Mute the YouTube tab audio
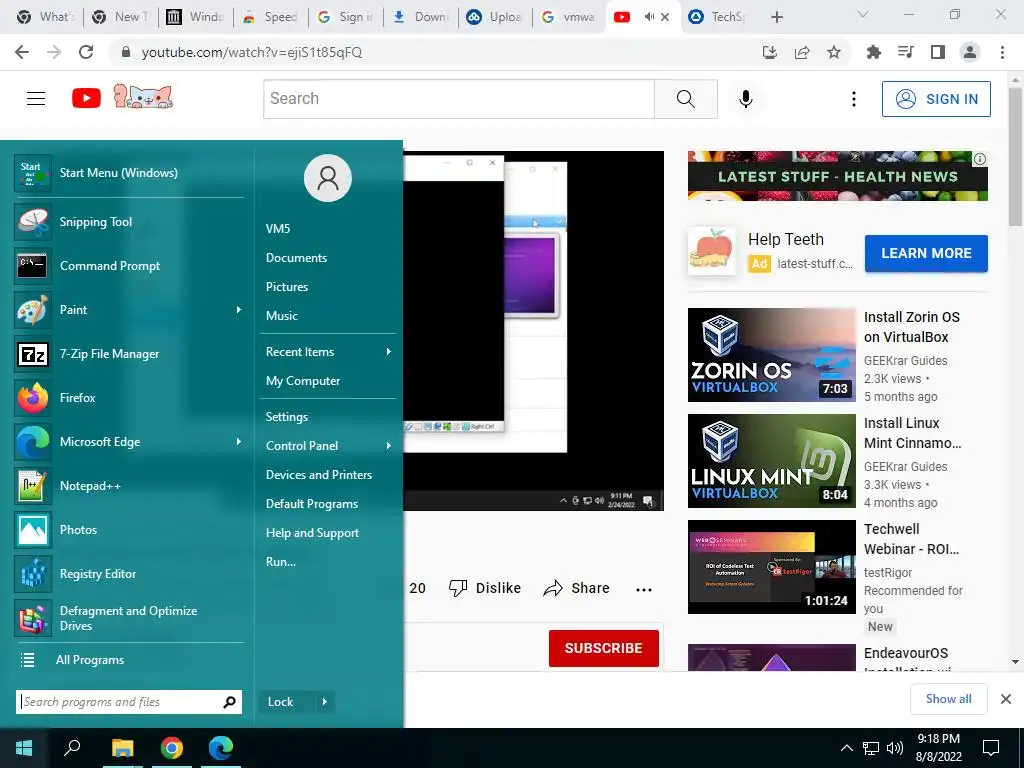1024x768 pixels. tap(648, 17)
